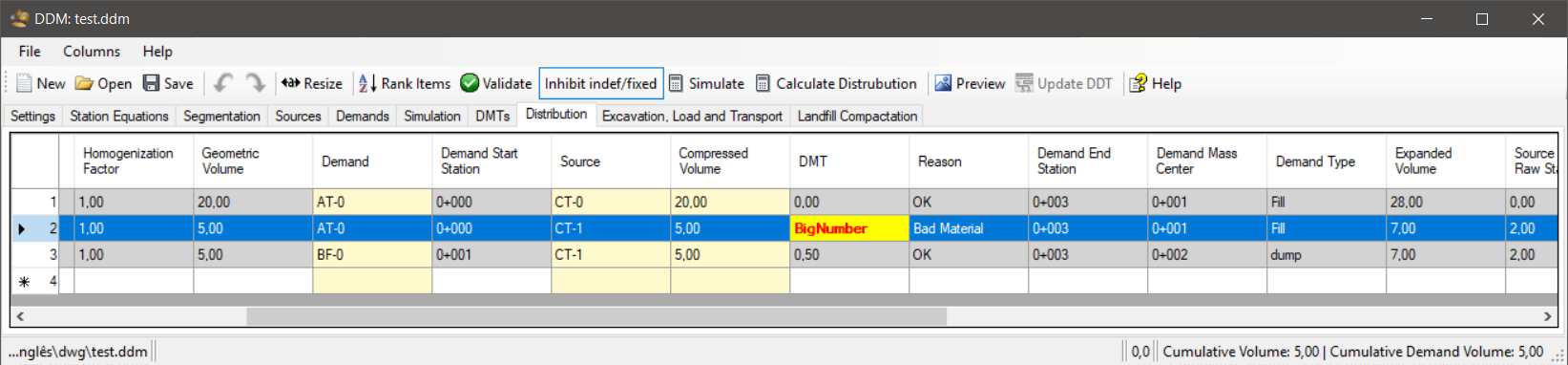Open the Preview image icon
The width and height of the screenshot is (1568, 365).
pos(943,84)
